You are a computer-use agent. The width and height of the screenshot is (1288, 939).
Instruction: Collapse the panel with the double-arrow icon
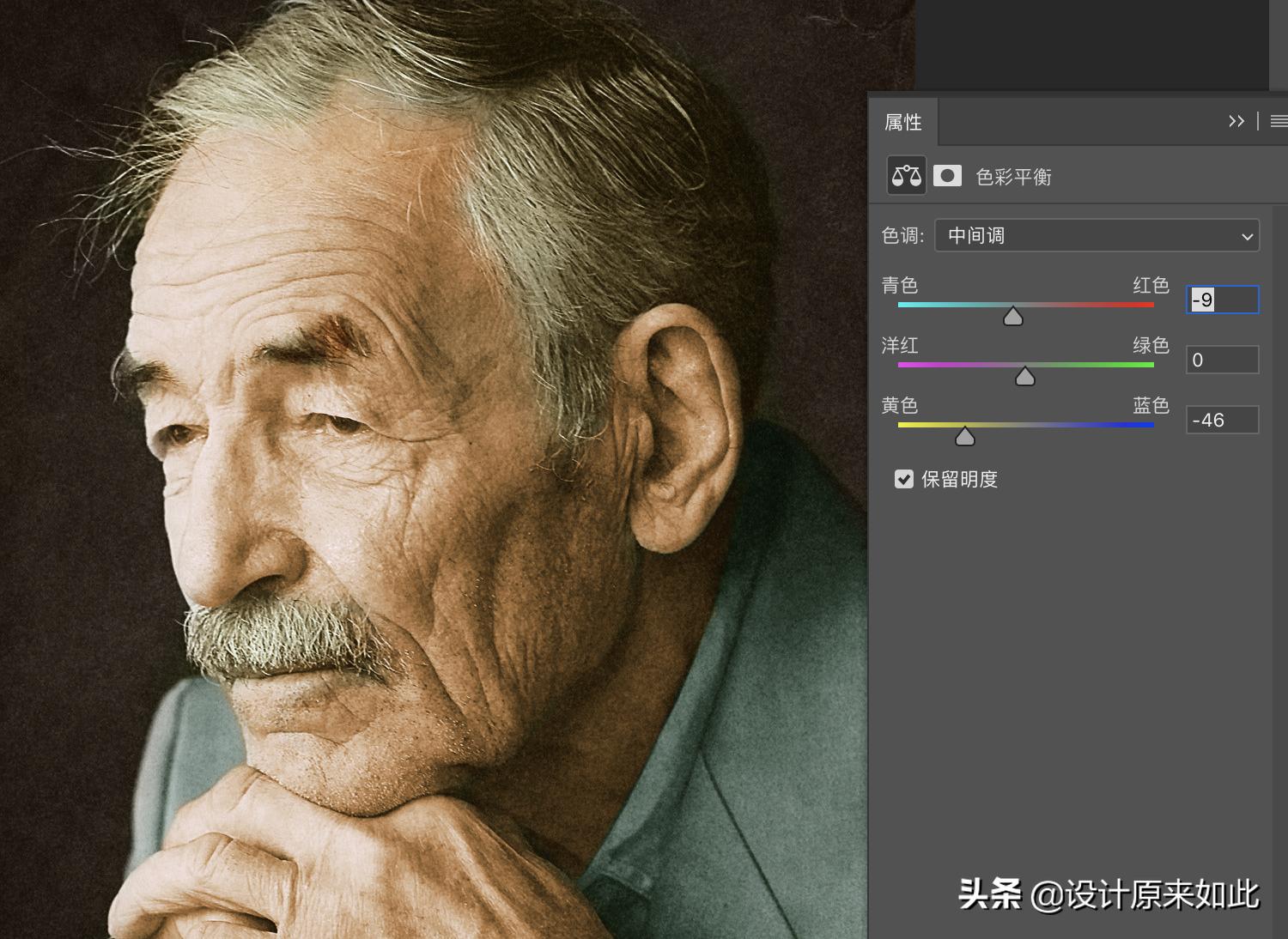1237,121
